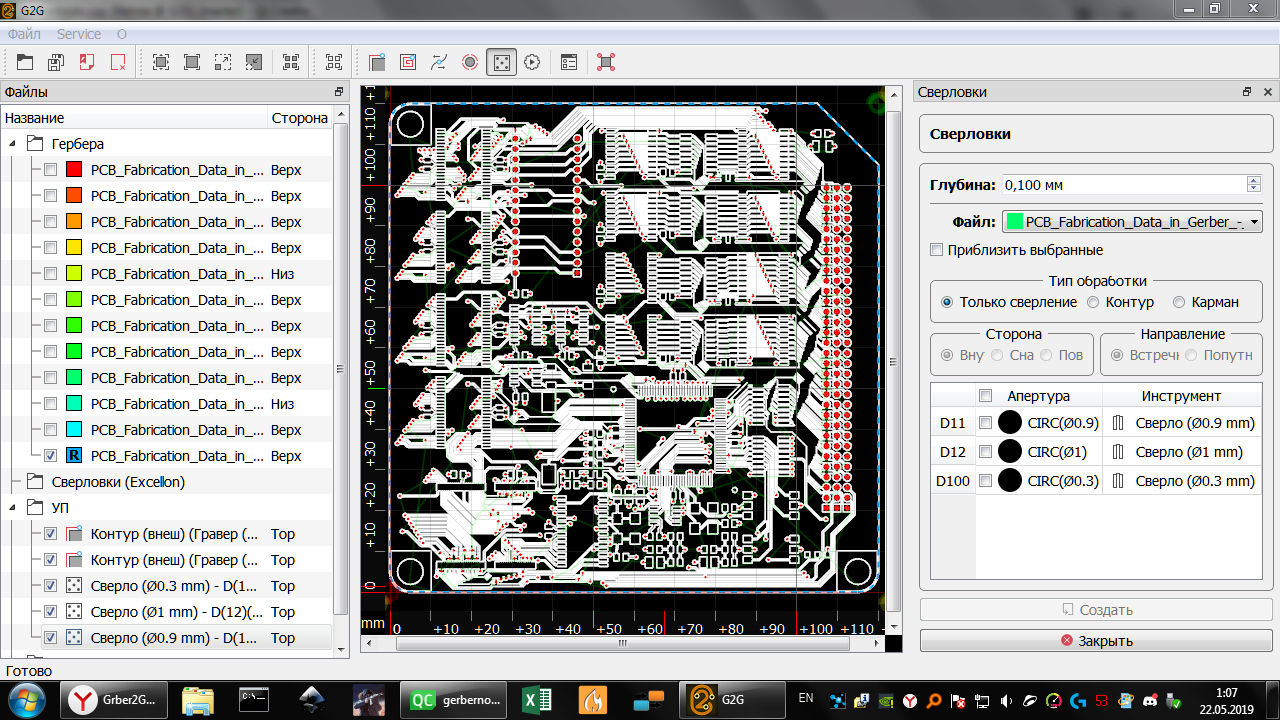Click the Создать button
Viewport: 1280px width, 720px height.
[x=1097, y=610]
